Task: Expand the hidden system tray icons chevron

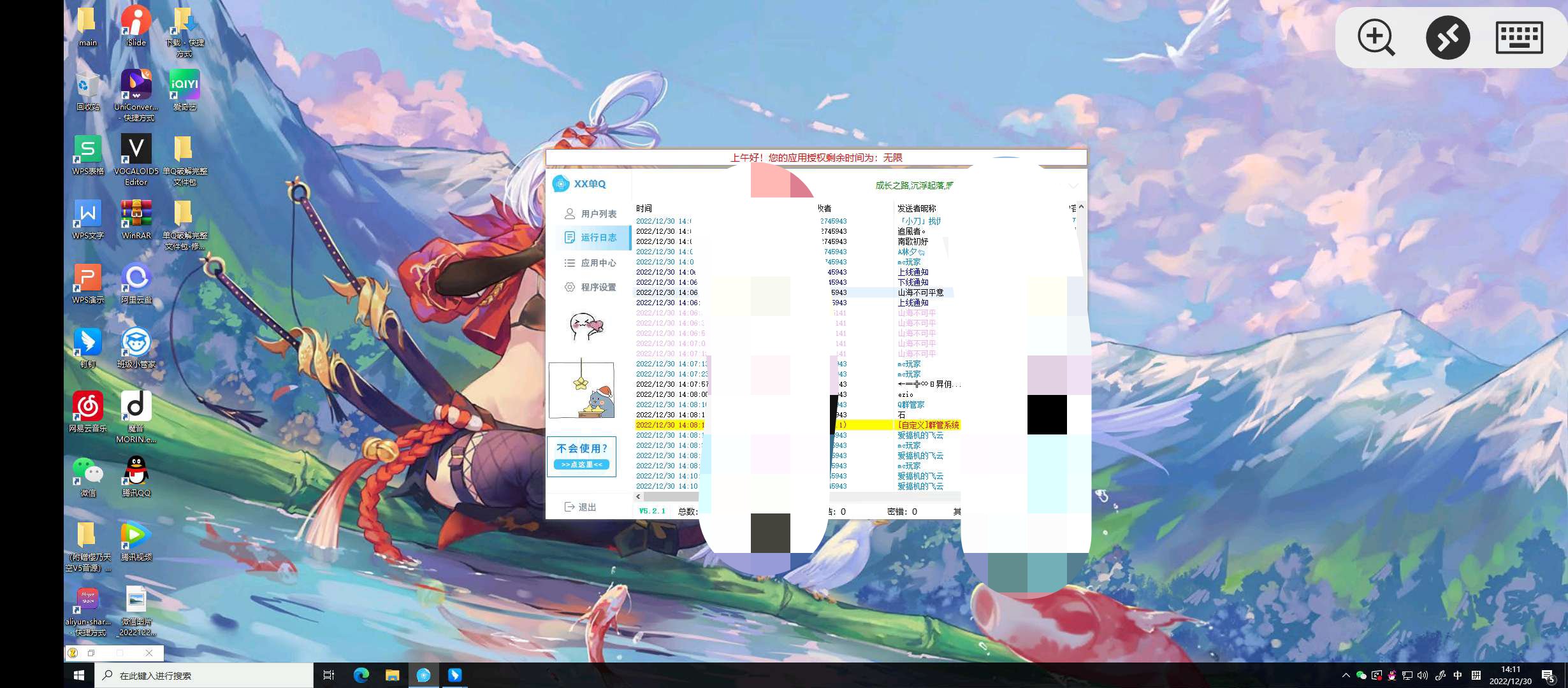Action: tap(1346, 675)
